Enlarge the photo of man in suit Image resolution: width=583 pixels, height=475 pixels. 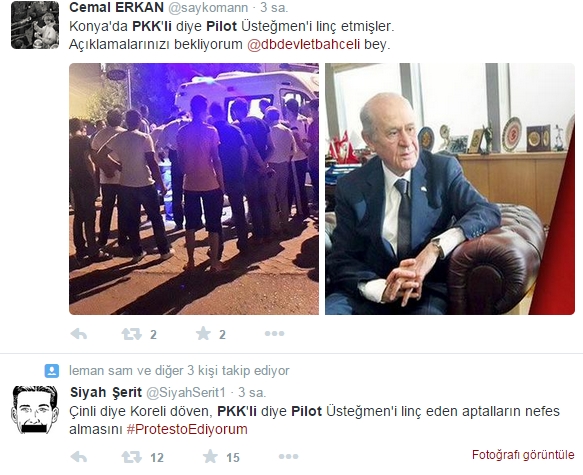[x=450, y=189]
